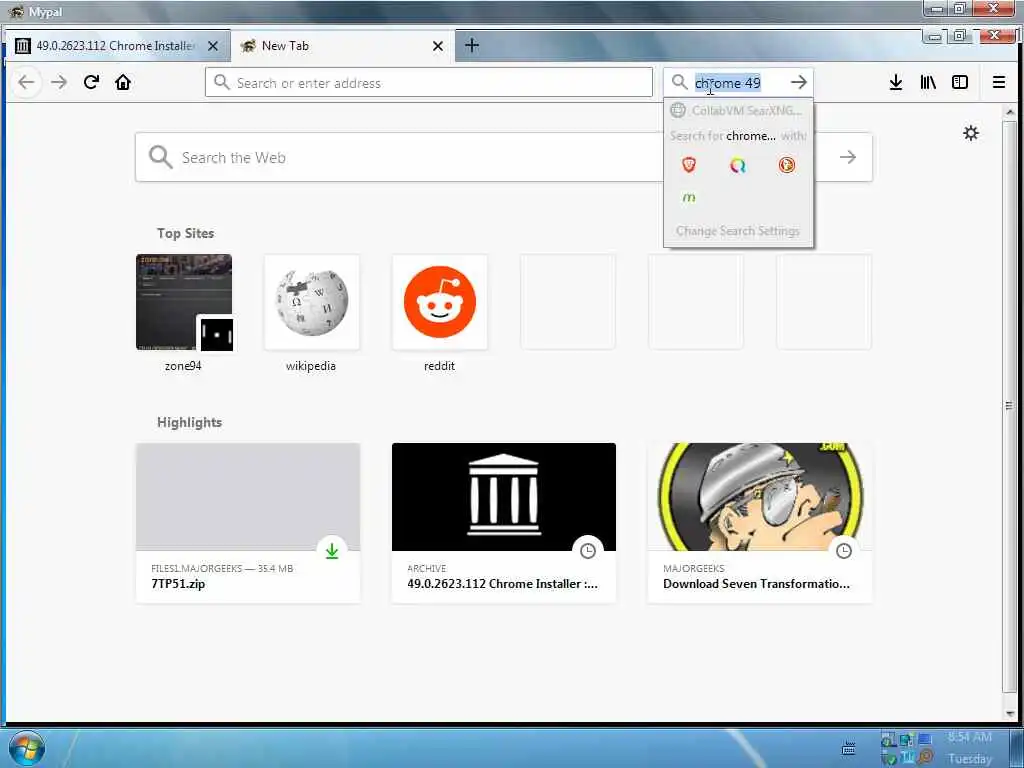Search with the Brave search engine icon
Image resolution: width=1024 pixels, height=768 pixels.
(689, 165)
